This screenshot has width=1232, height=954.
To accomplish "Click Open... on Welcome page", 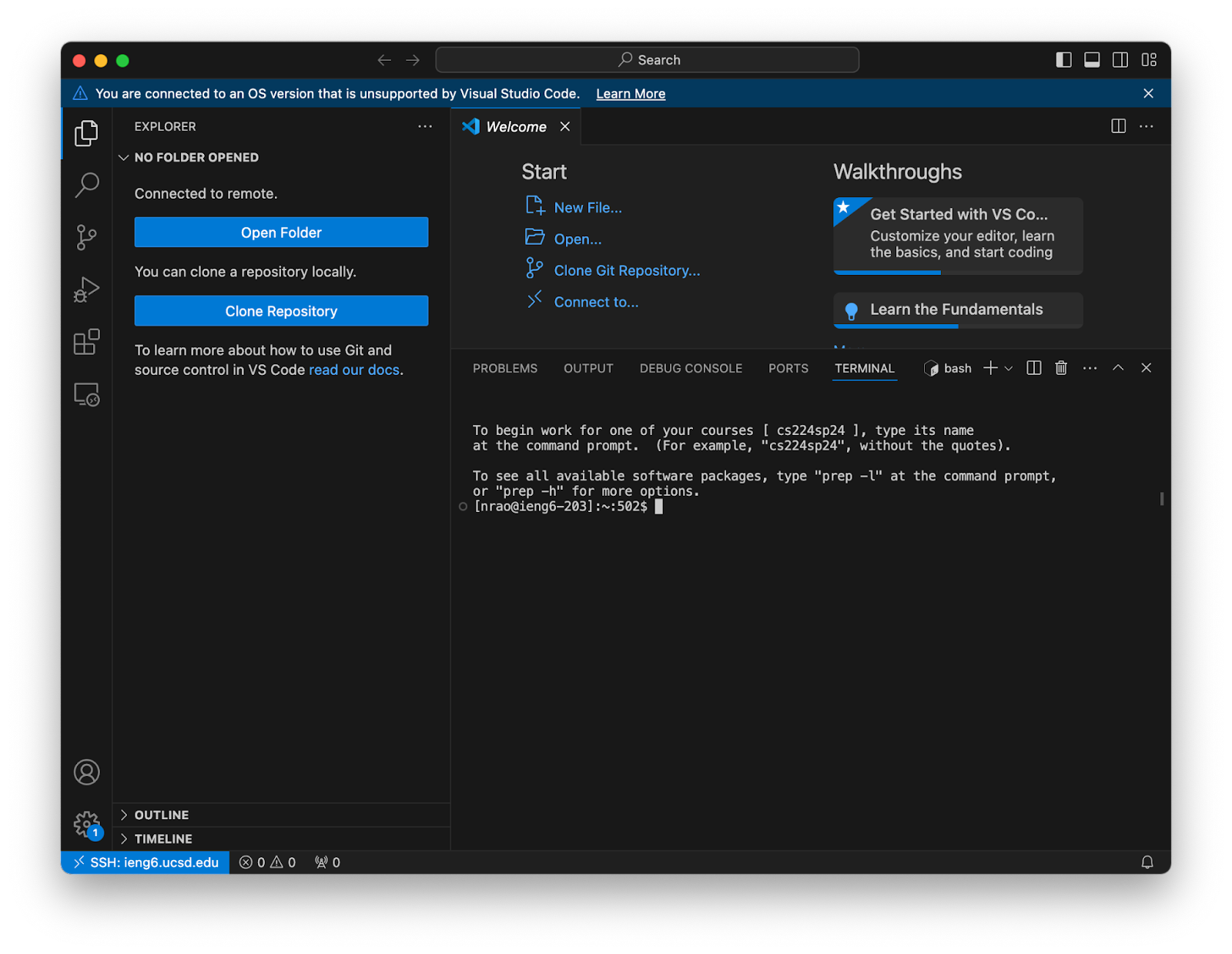I will point(564,239).
